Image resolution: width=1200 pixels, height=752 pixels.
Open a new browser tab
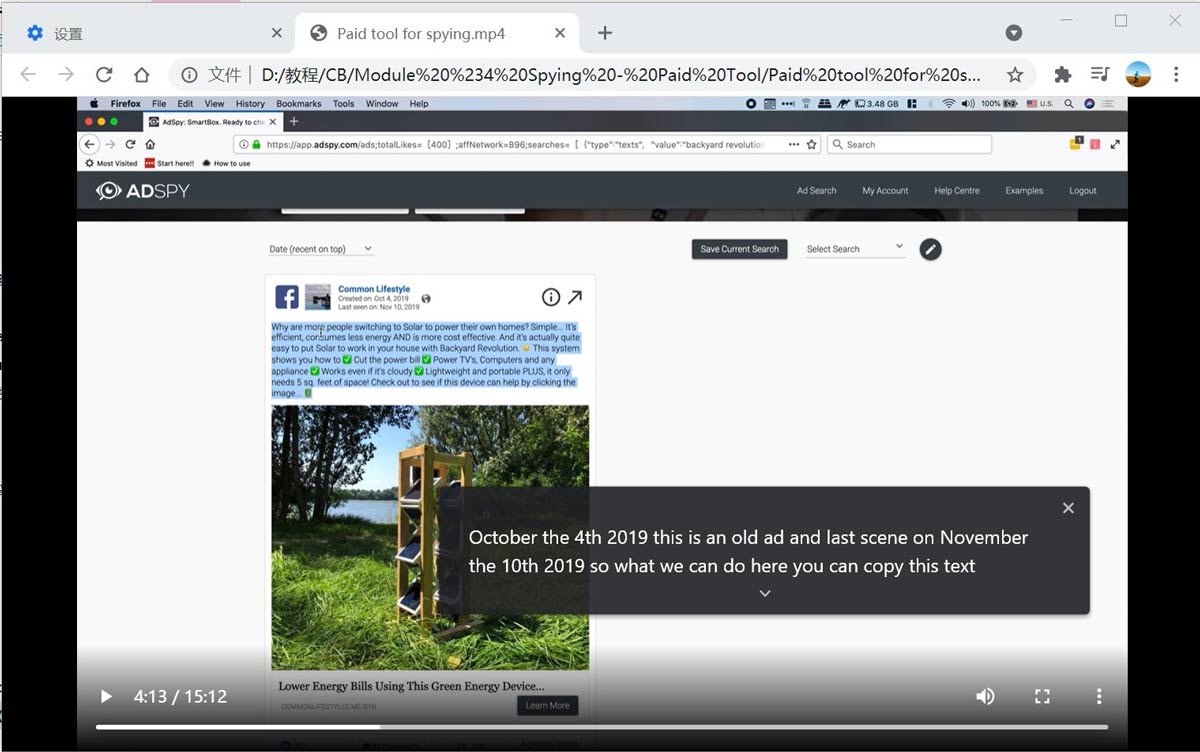click(604, 33)
